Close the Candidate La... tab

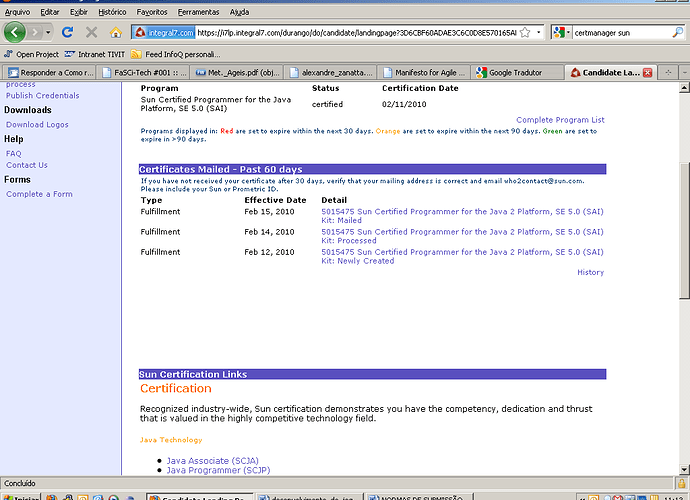[x=647, y=73]
